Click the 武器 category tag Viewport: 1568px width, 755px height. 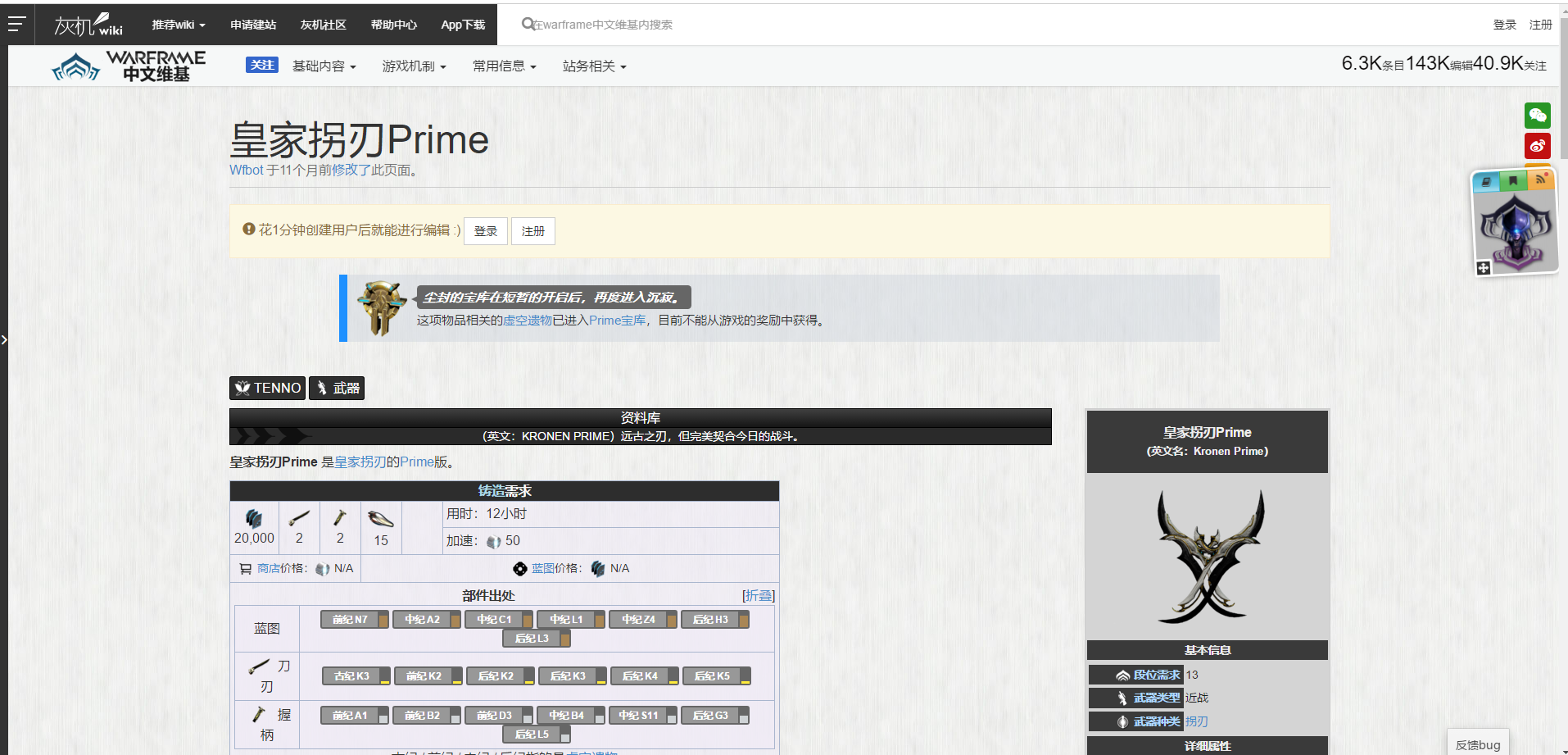coord(337,388)
